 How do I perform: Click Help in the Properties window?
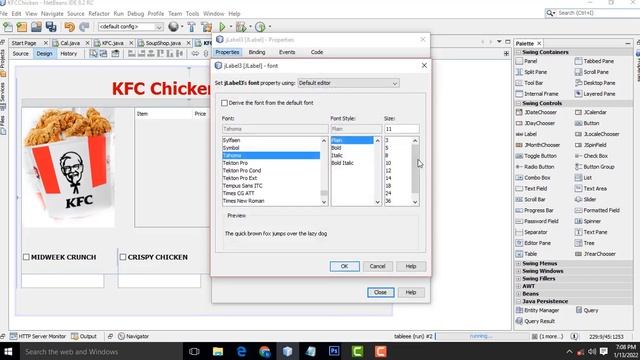tap(411, 293)
